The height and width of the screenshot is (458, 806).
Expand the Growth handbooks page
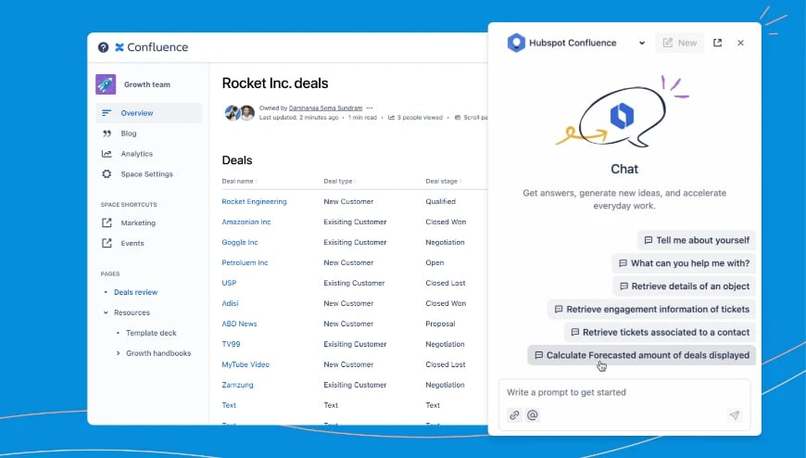(118, 353)
